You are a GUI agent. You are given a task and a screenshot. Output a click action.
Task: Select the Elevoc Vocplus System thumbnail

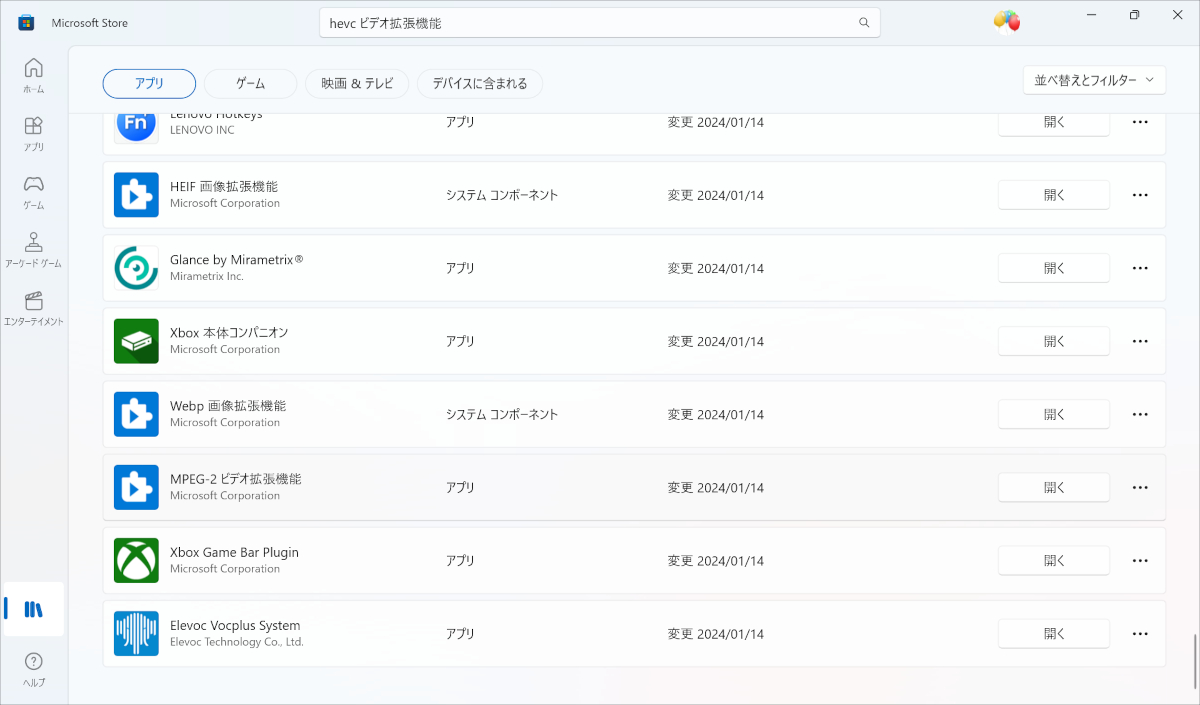tap(136, 633)
